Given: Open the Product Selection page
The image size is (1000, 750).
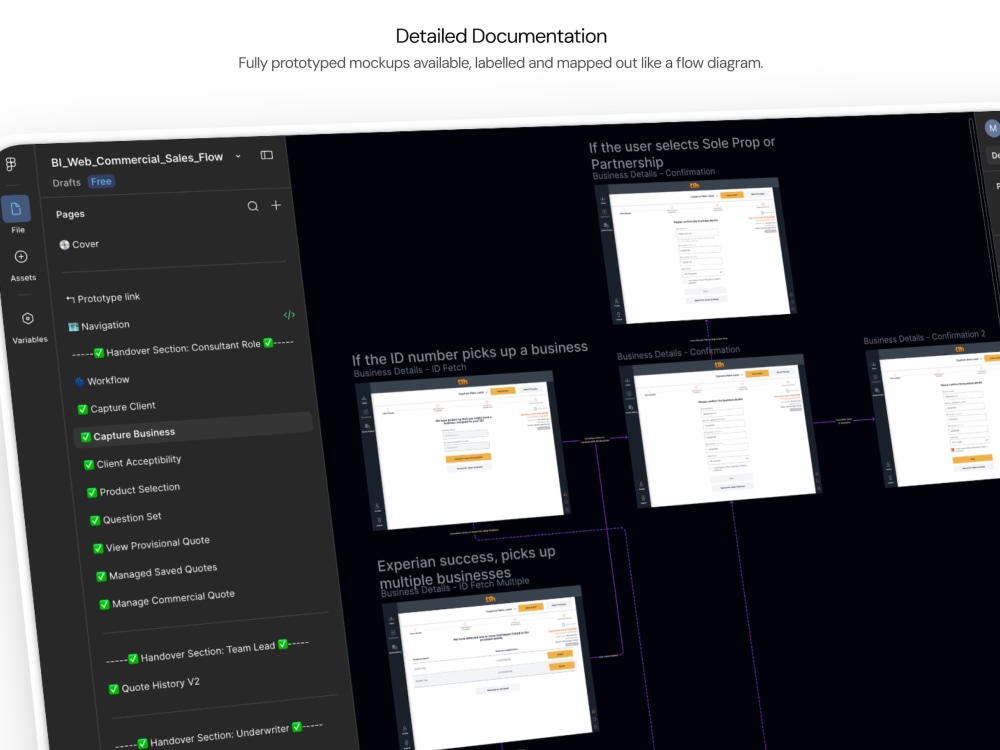Looking at the screenshot, I should tap(133, 490).
